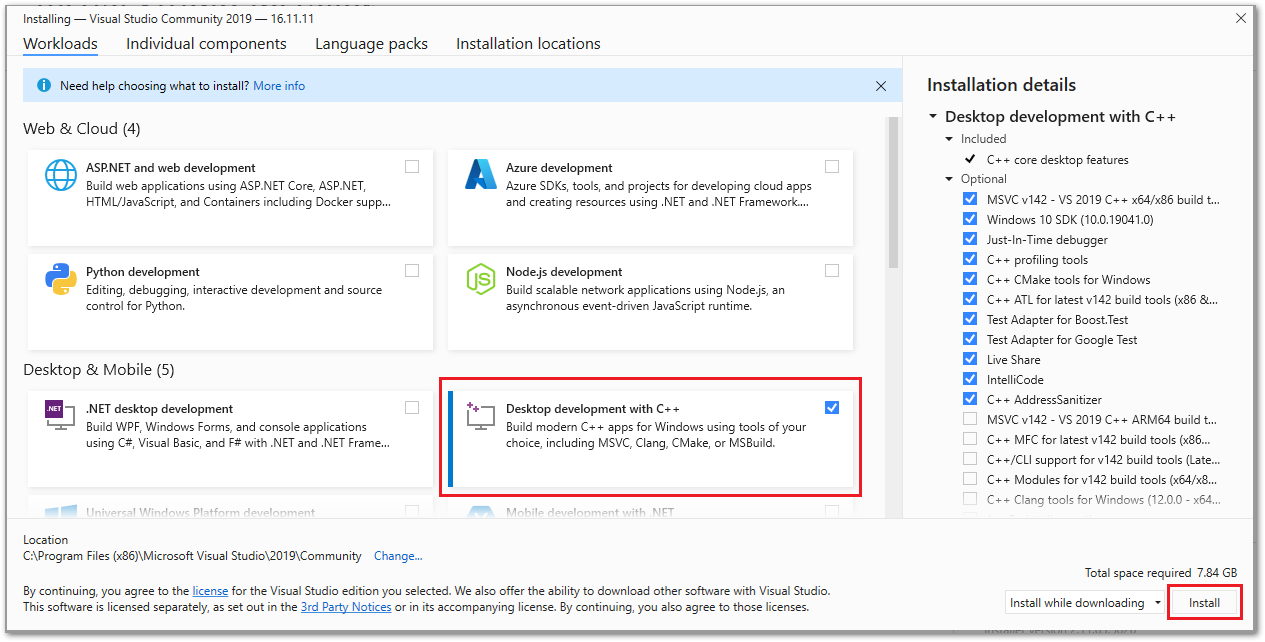Select the Node.js development workload card
The width and height of the screenshot is (1265, 642).
tap(650, 302)
